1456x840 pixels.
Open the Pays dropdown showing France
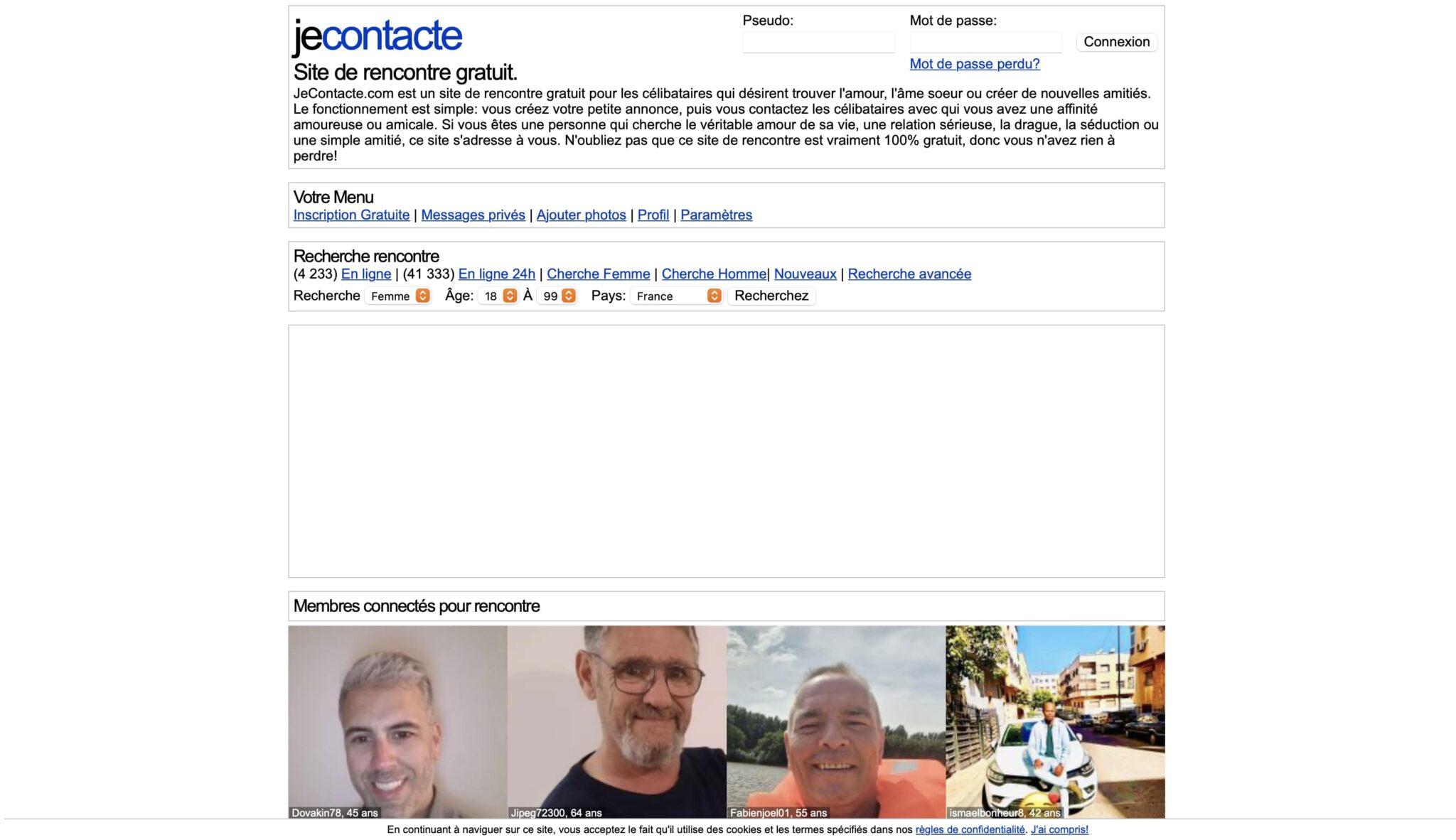676,296
